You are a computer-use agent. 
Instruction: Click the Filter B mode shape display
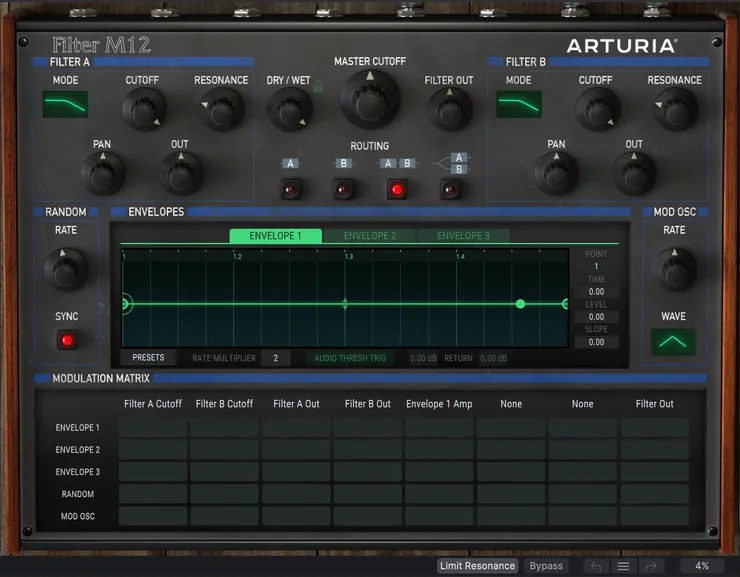[519, 104]
